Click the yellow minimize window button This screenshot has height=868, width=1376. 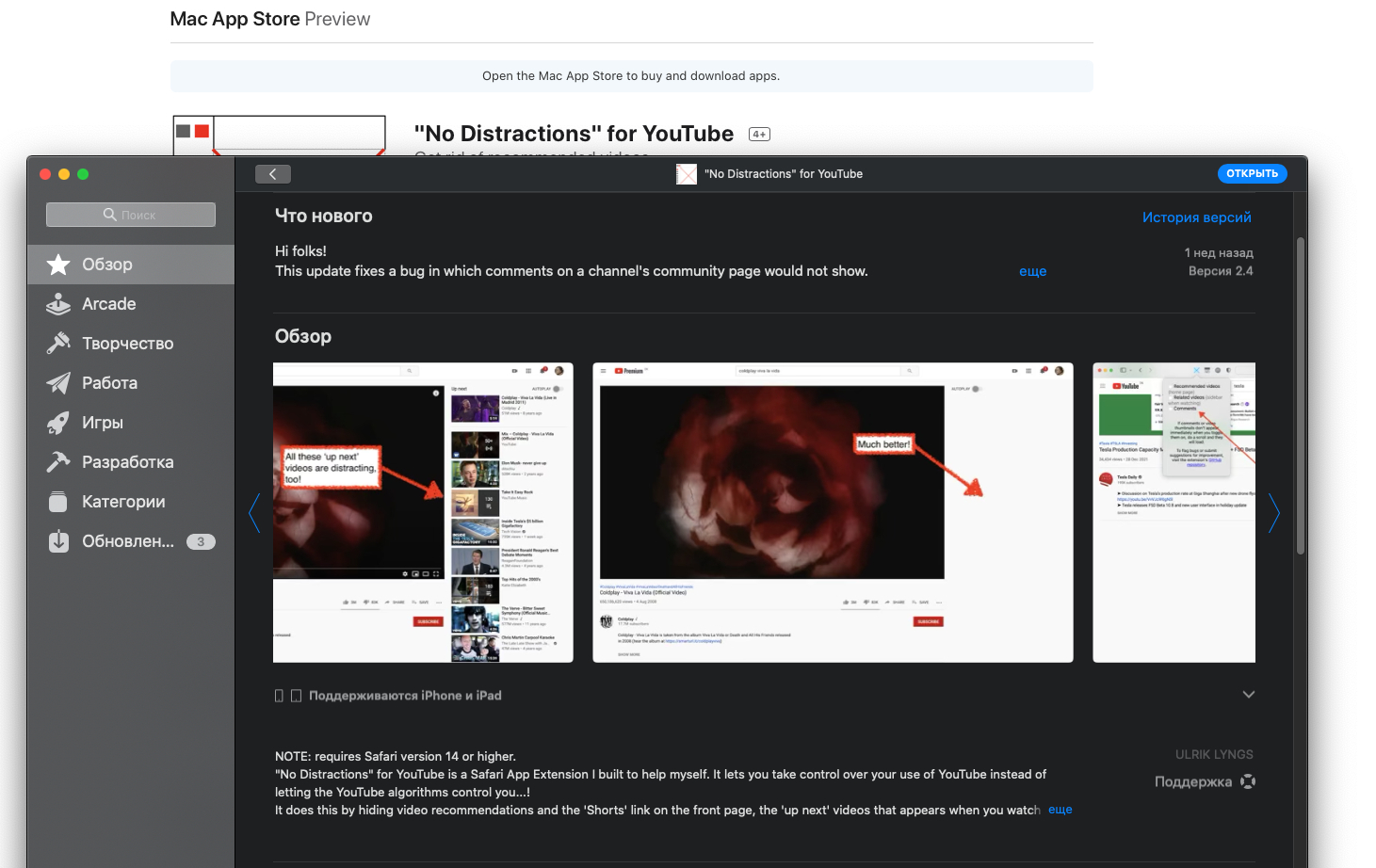click(64, 174)
